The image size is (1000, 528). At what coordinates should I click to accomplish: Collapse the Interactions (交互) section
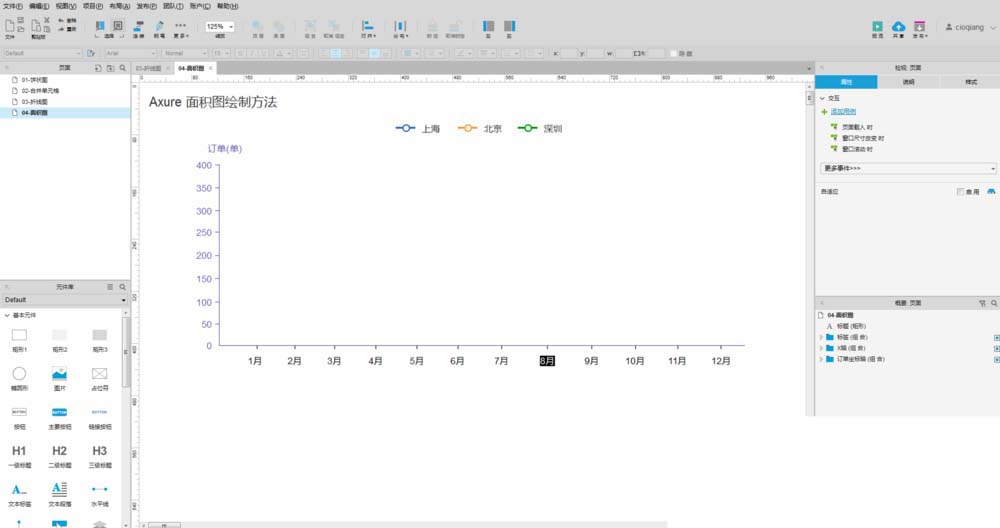823,98
